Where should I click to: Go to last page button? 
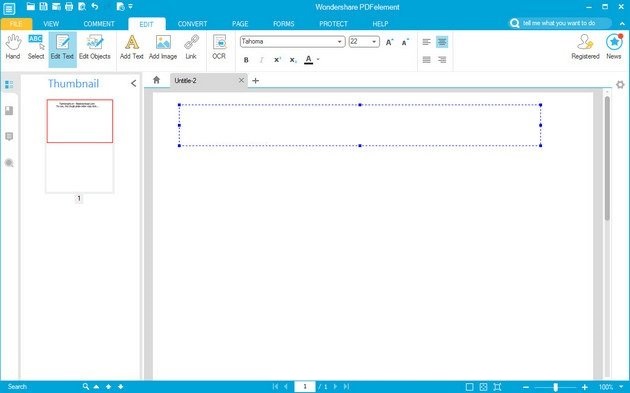(x=346, y=387)
